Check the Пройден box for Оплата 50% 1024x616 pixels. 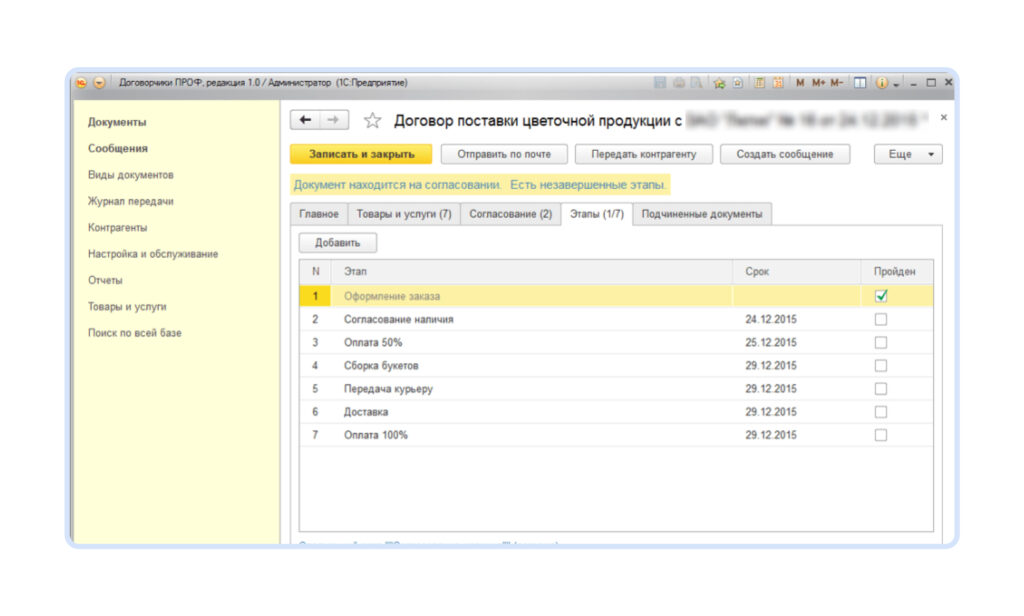(881, 343)
